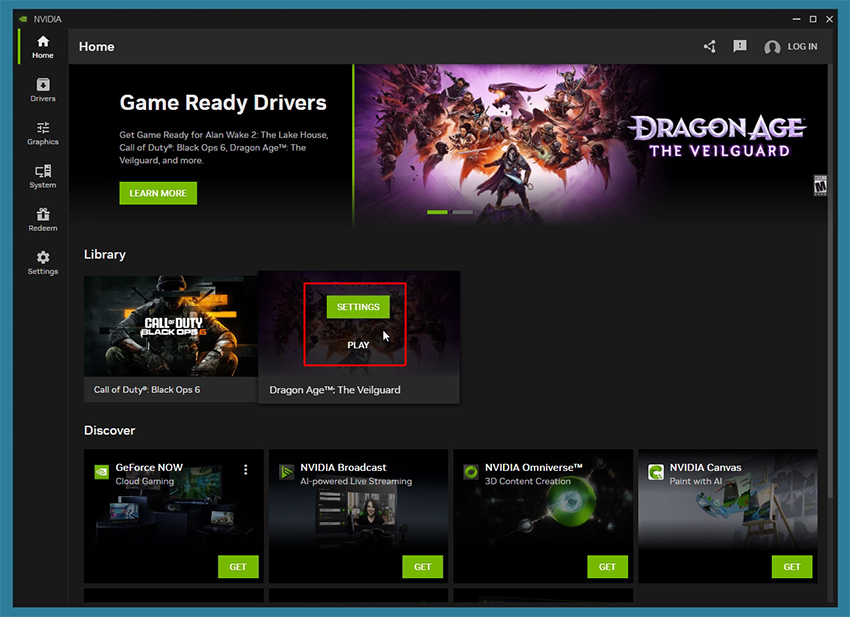Click the ESRB M rating badge
850x617 pixels.
(820, 185)
